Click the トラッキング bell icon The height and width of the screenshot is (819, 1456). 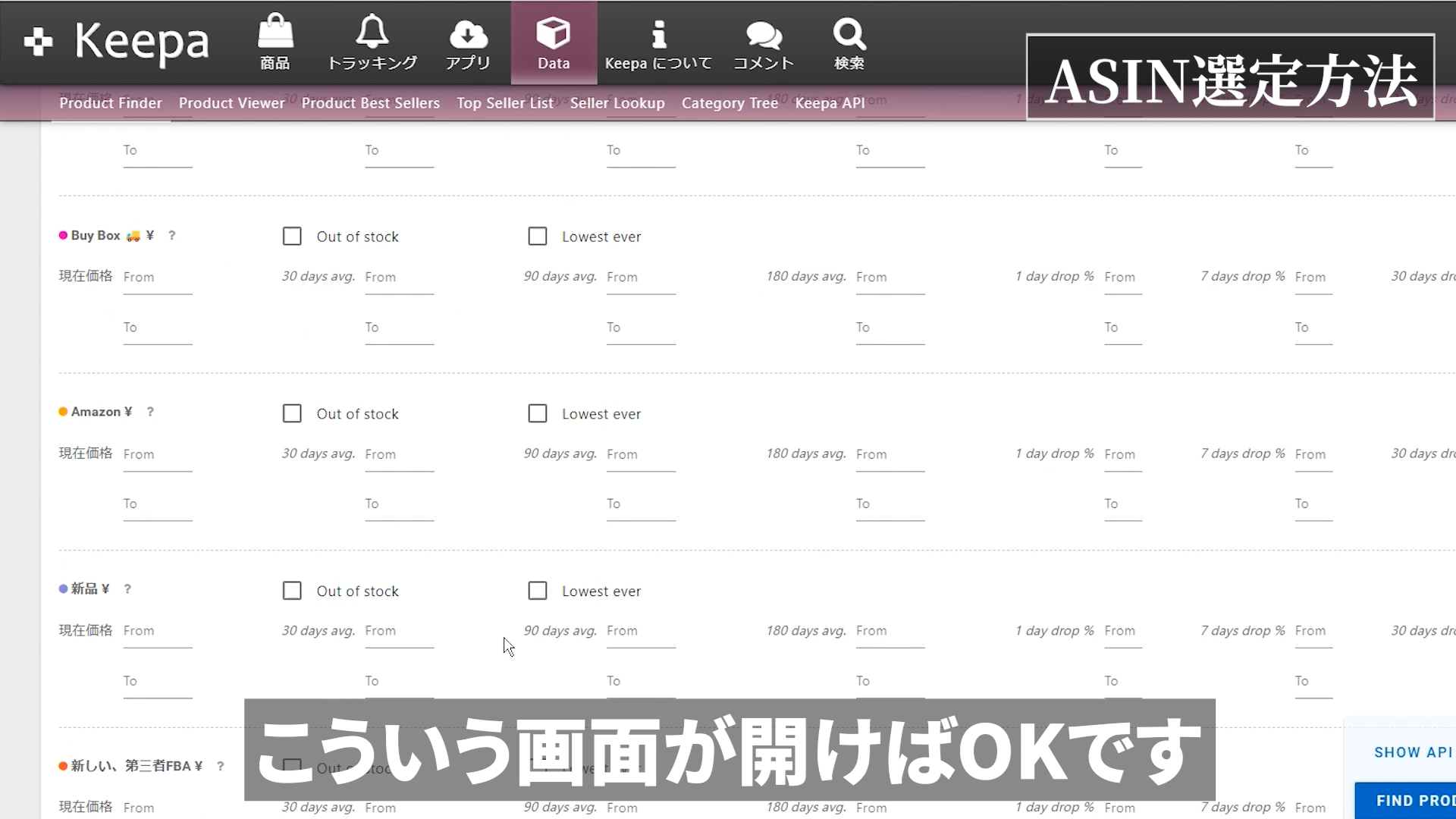point(372,34)
